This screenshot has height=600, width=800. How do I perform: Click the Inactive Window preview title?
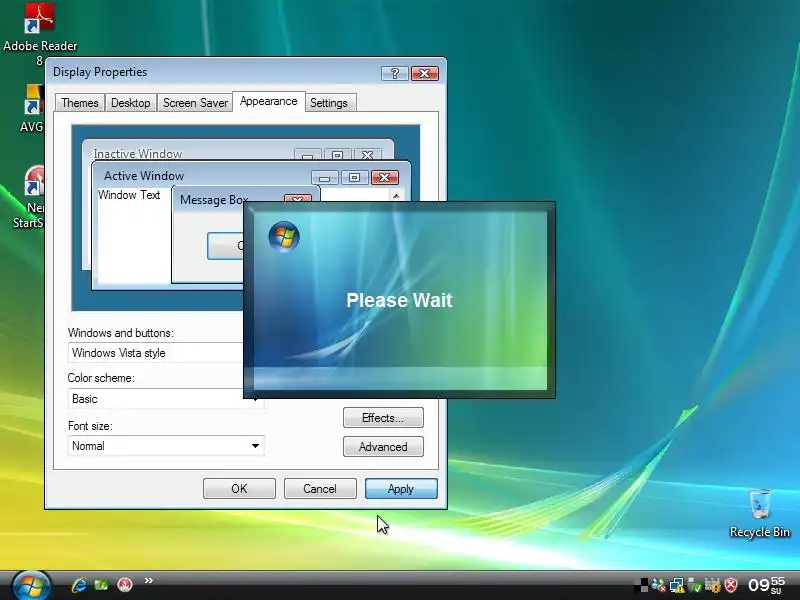click(138, 154)
